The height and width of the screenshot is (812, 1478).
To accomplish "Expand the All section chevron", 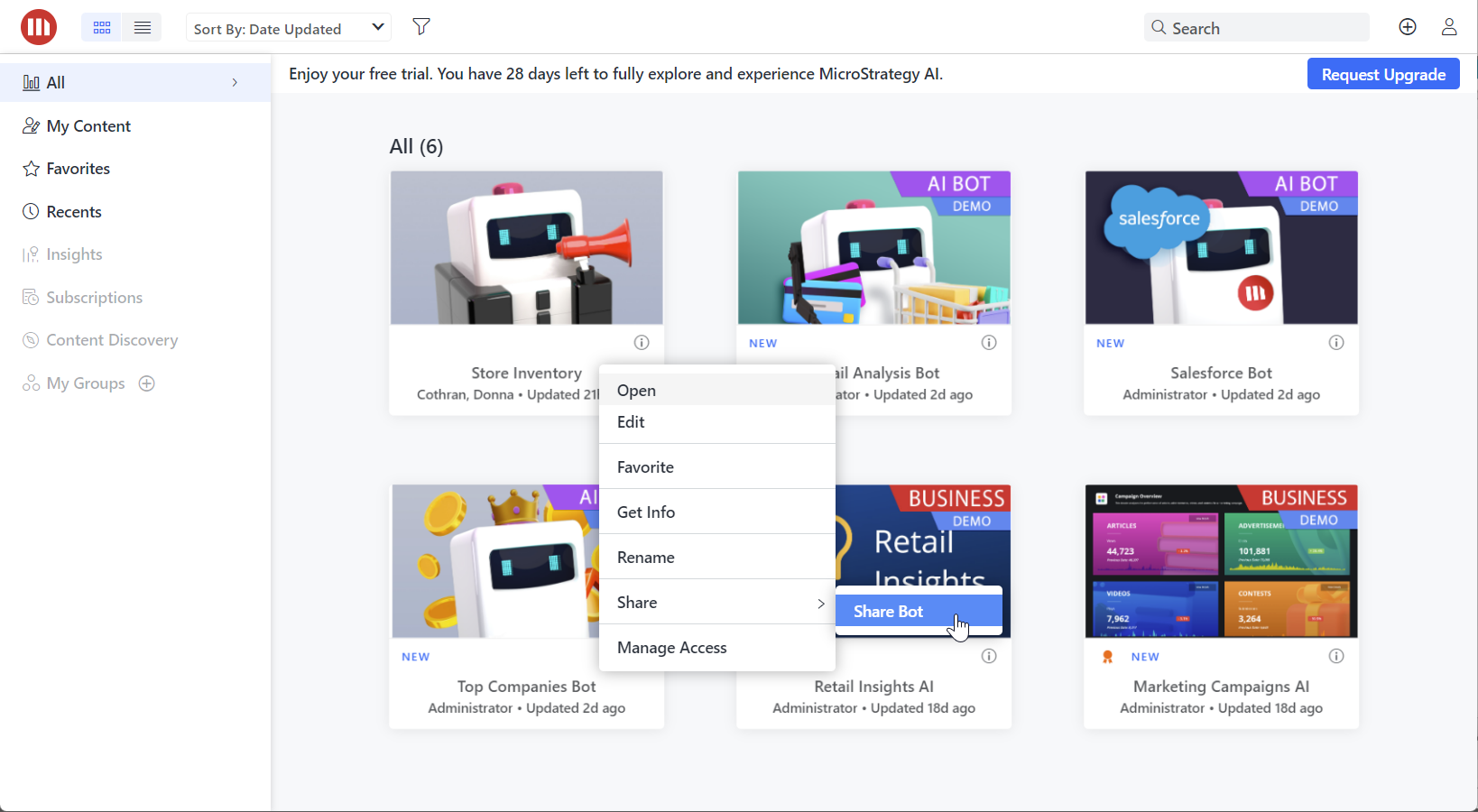I will [235, 82].
